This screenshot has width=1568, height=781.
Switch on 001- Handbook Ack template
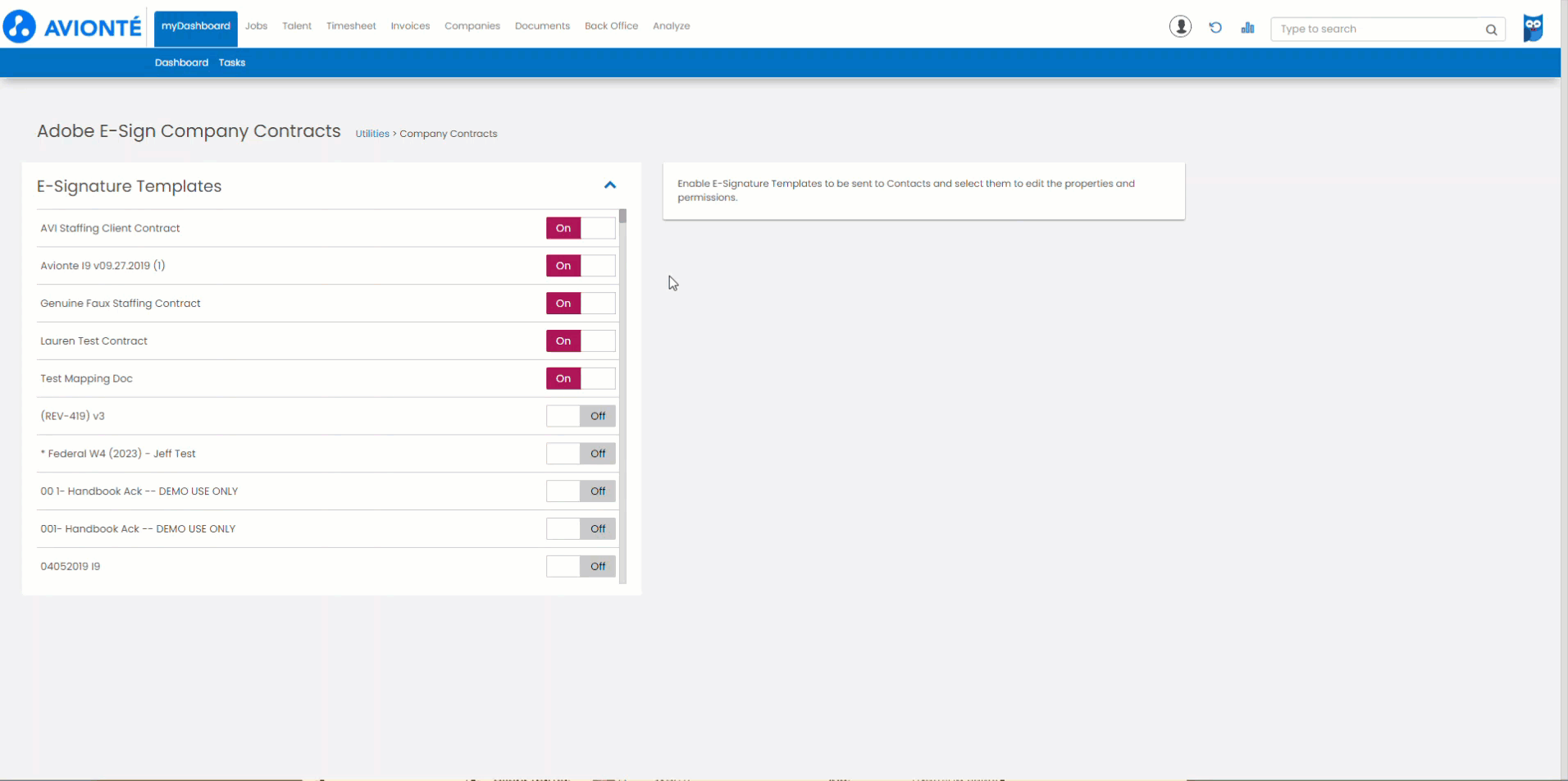point(581,529)
